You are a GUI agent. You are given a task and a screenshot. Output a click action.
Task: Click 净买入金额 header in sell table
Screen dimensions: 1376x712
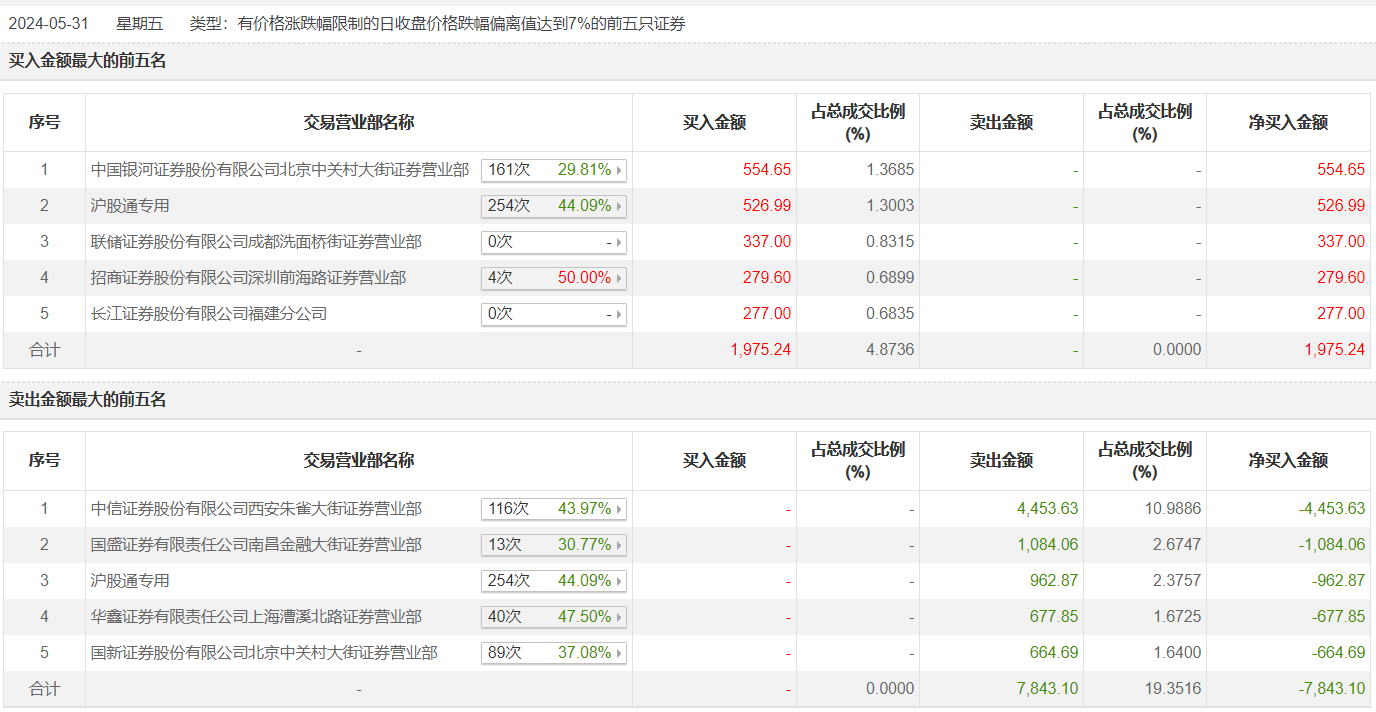(1288, 461)
